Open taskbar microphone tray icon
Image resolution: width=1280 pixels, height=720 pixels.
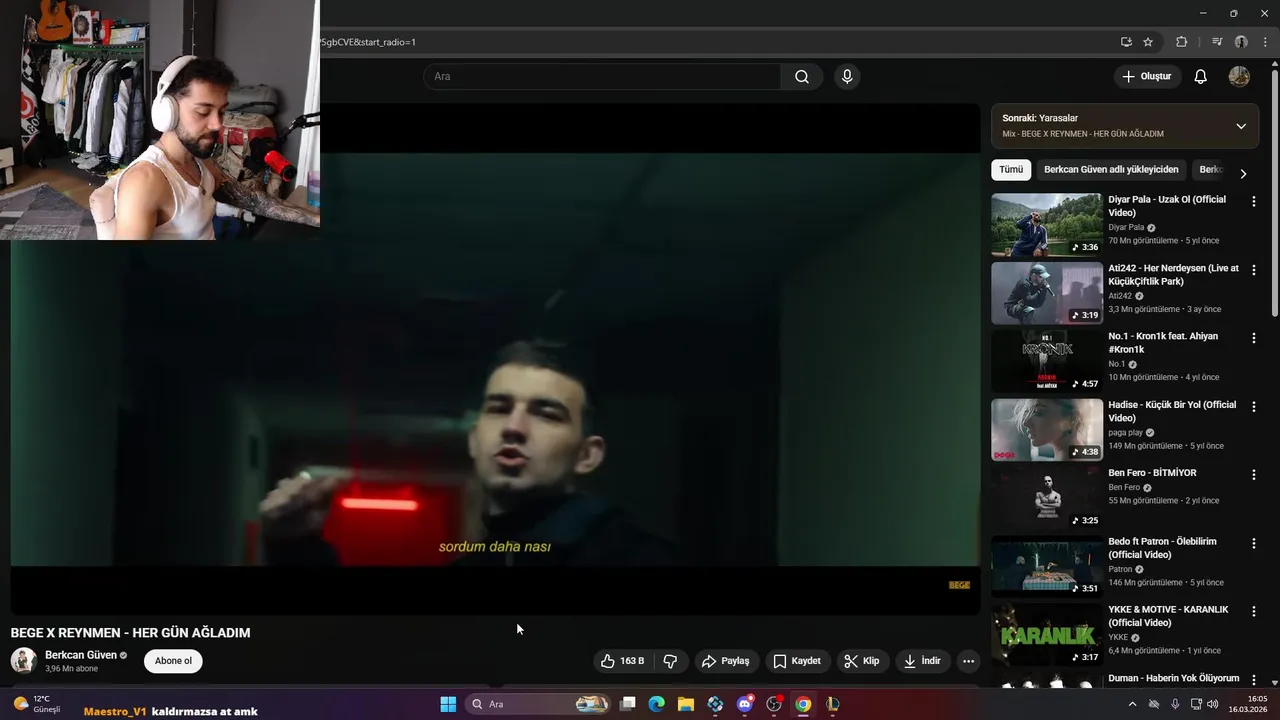(1175, 704)
